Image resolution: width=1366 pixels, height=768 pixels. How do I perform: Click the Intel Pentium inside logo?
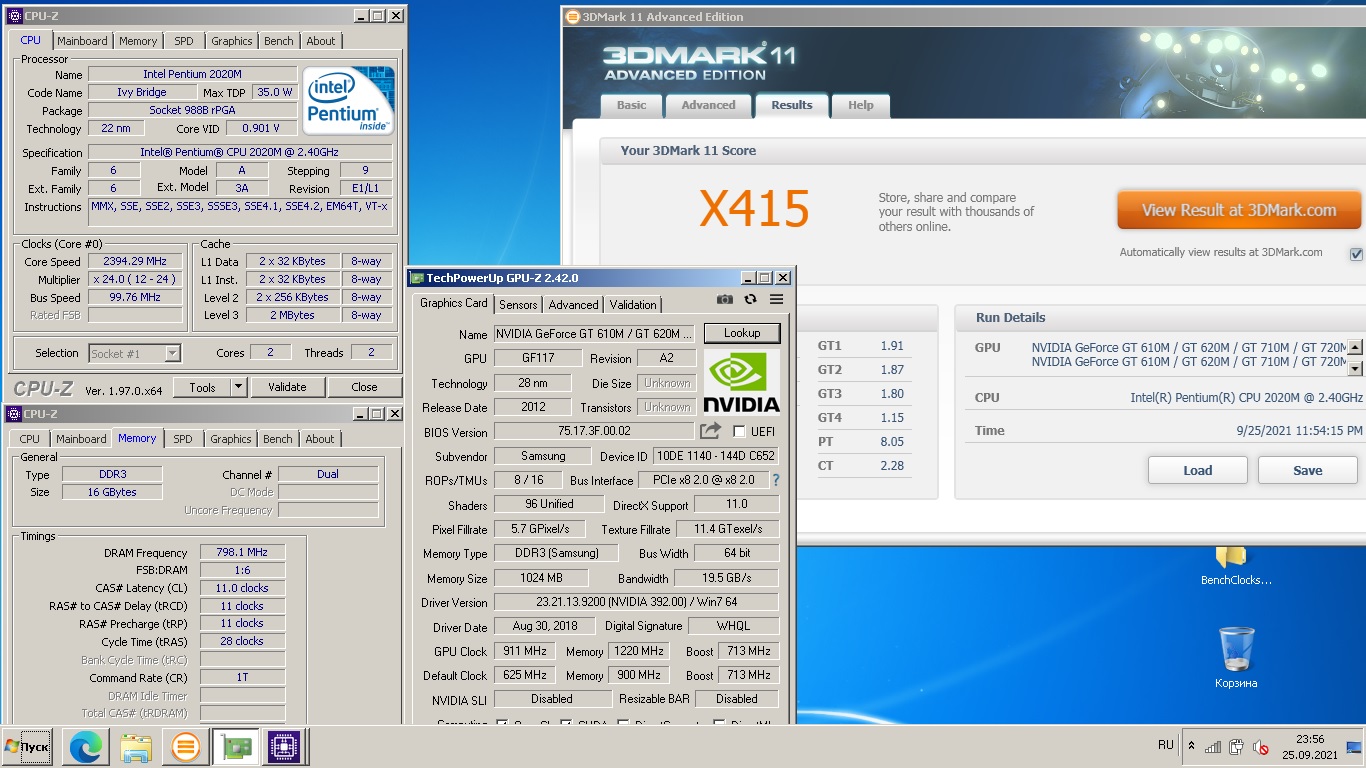348,100
